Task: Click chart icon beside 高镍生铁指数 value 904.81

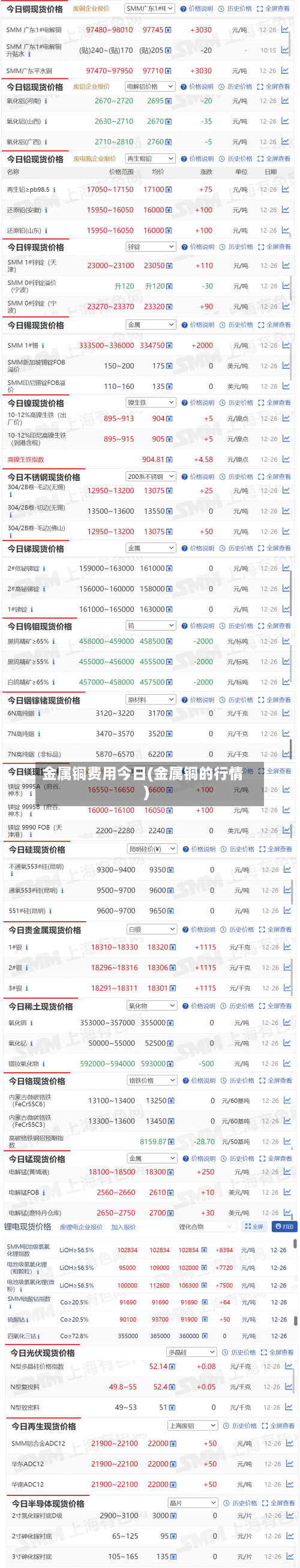Action: point(169,460)
